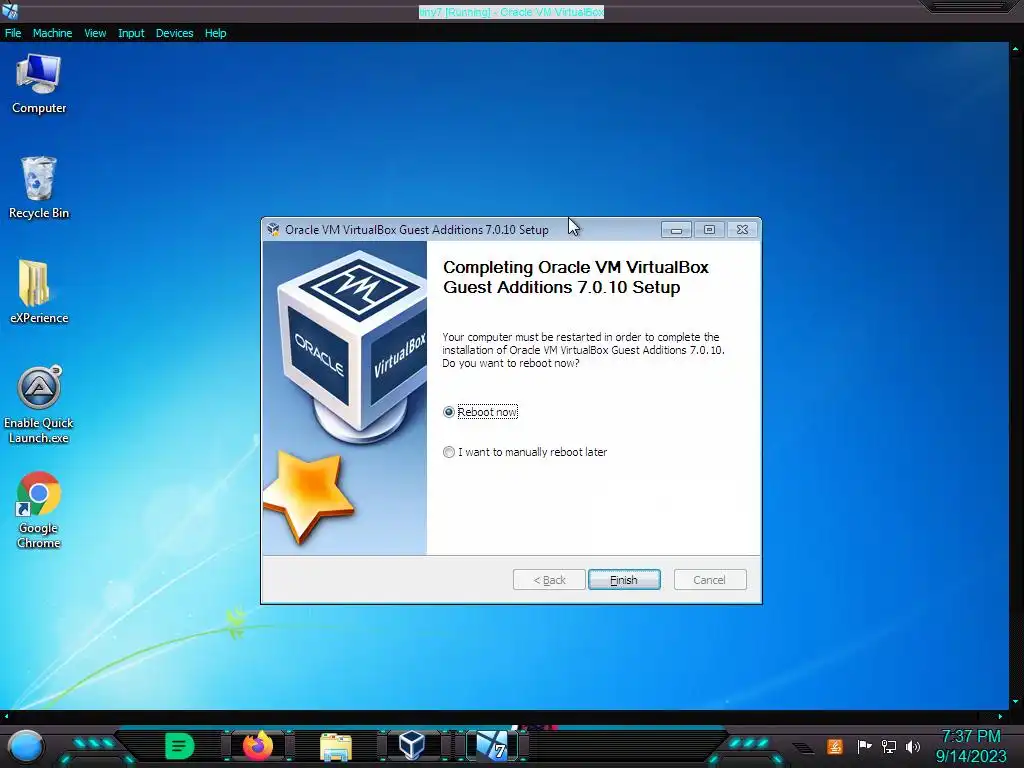Click the VirtualBox host window title bar icon
1024x768 pixels.
coord(10,10)
